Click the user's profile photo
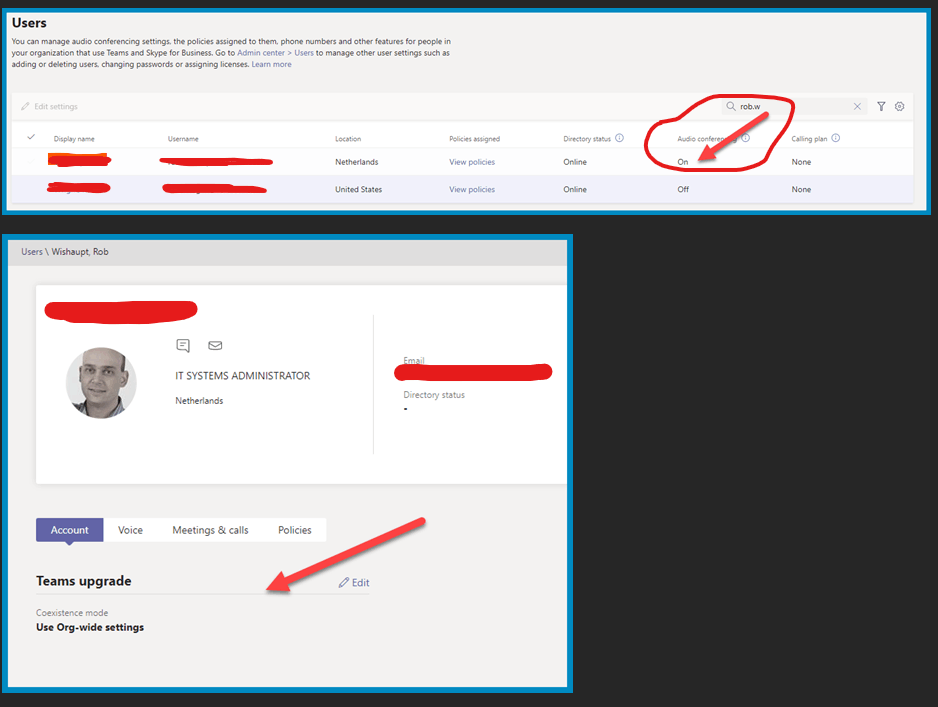Viewport: 938px width, 707px height. [101, 383]
